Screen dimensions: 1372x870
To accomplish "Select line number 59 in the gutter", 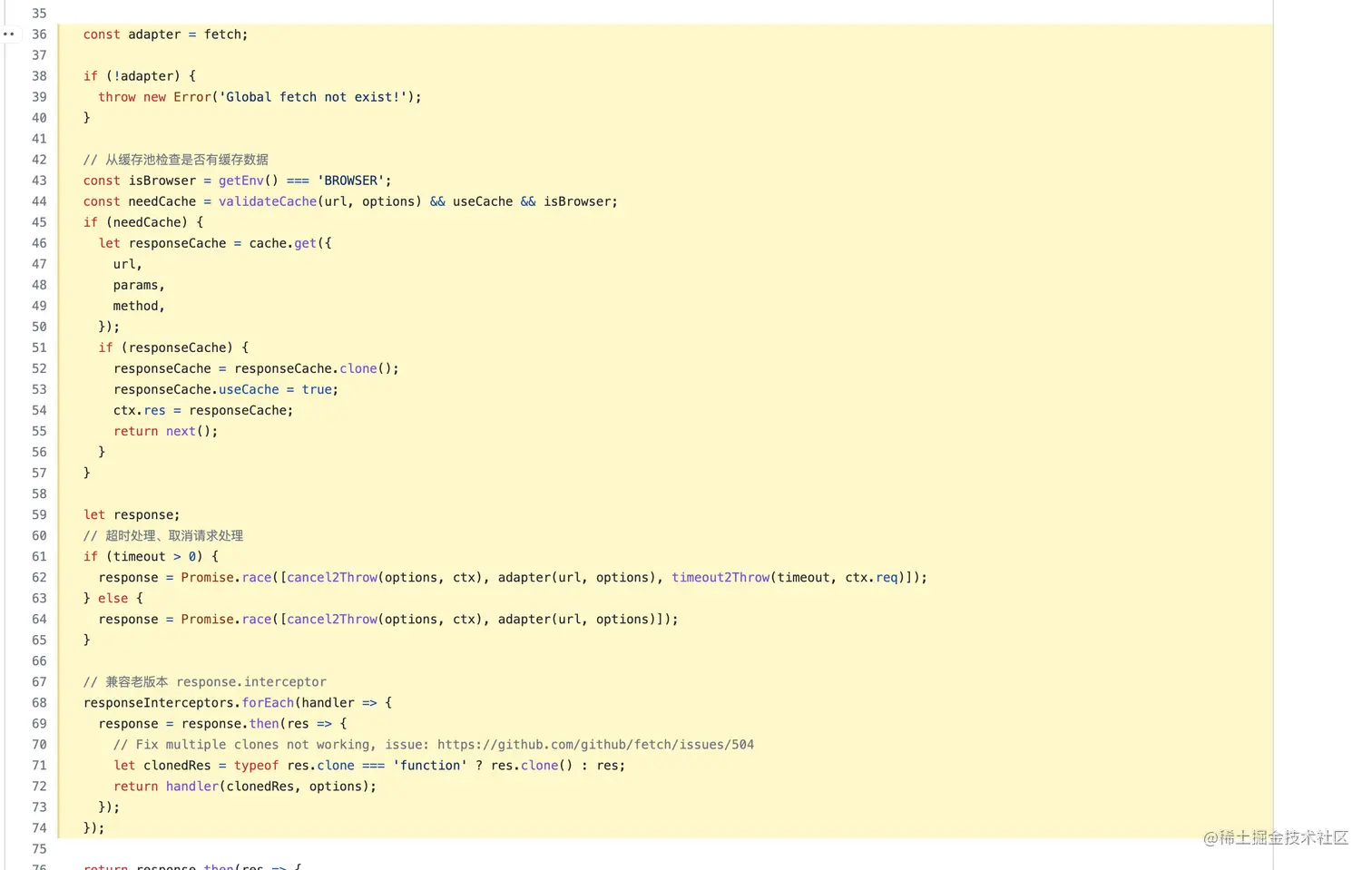I will pyautogui.click(x=39, y=514).
